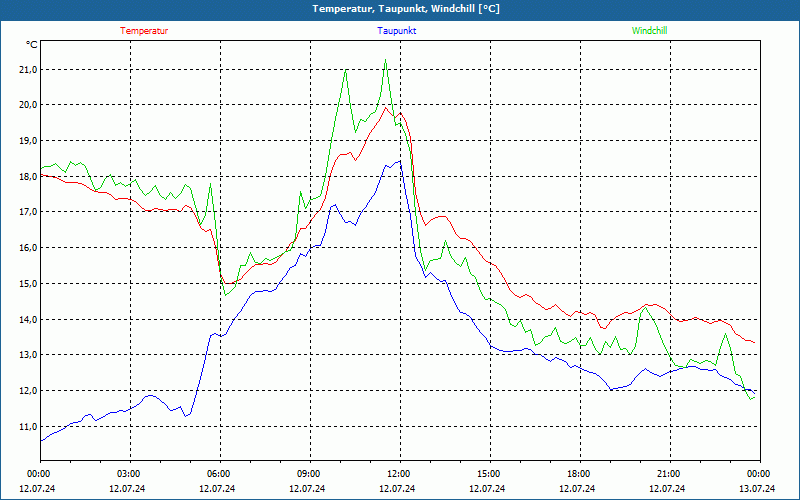
Task: Click the 09:00 time axis label
Action: (310, 474)
